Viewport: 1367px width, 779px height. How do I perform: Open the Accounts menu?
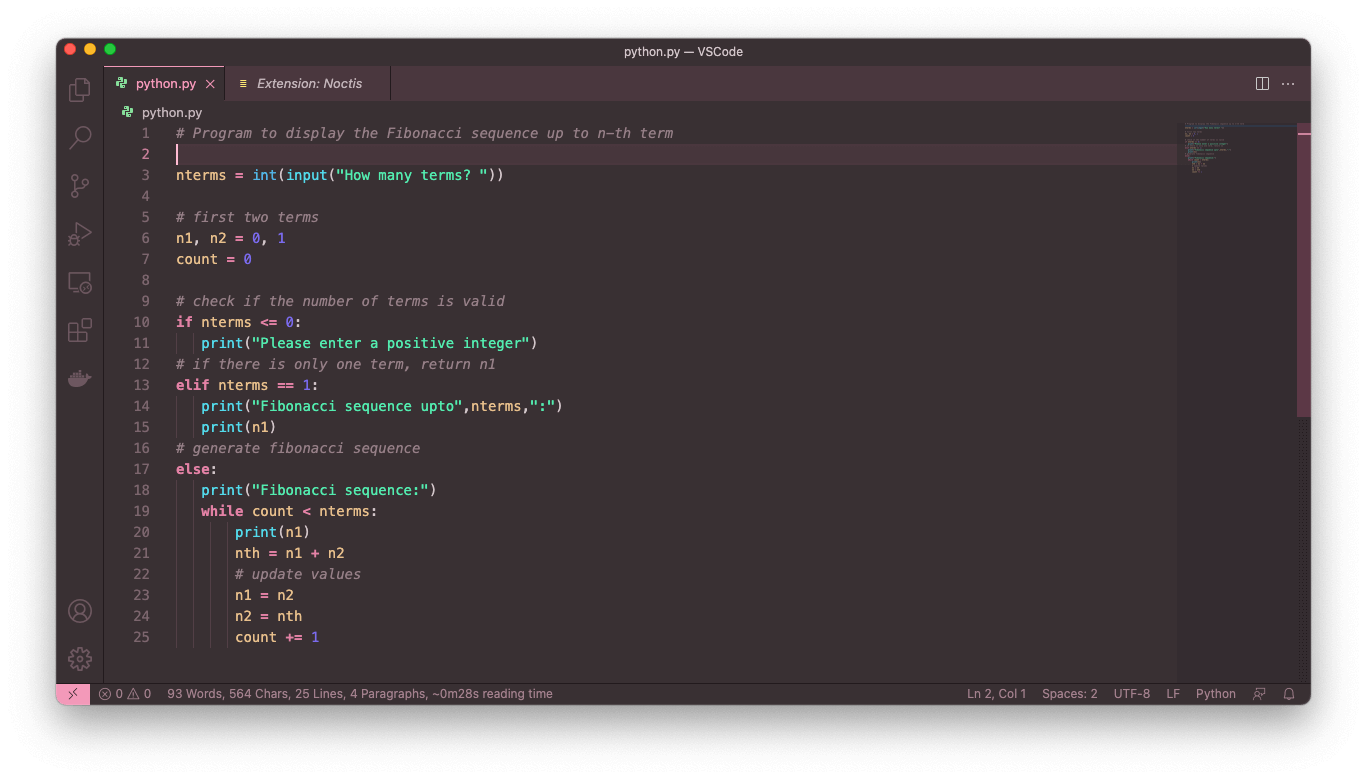(80, 611)
